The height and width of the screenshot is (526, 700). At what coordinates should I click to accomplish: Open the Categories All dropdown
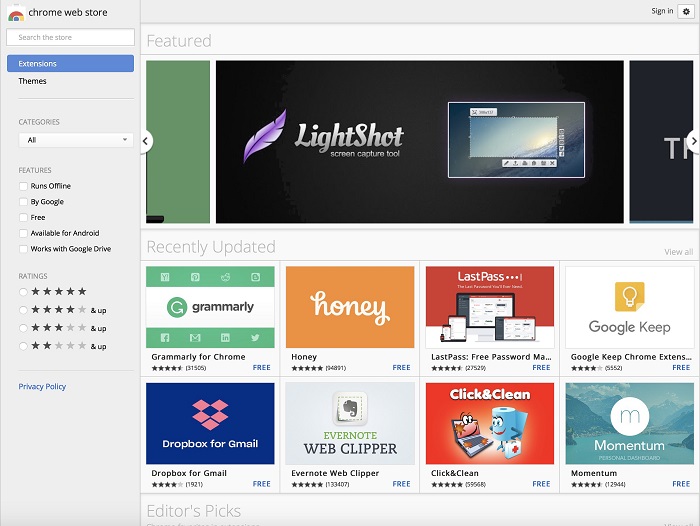pos(76,140)
